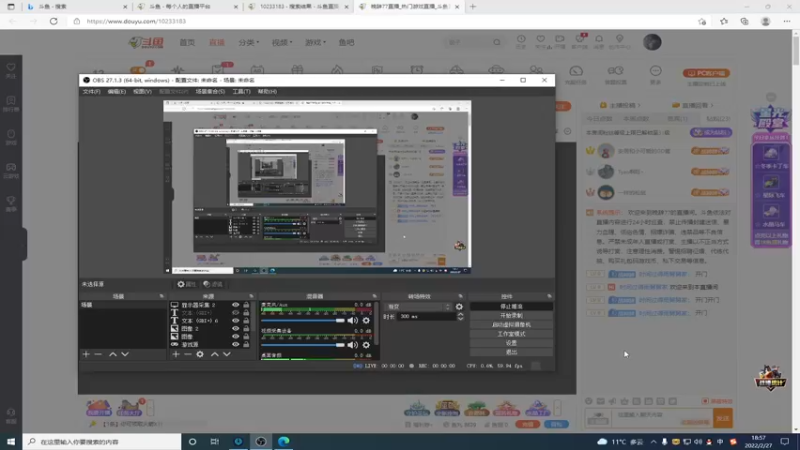
Task: Toggle the lock on 图像 source
Action: 246,337
